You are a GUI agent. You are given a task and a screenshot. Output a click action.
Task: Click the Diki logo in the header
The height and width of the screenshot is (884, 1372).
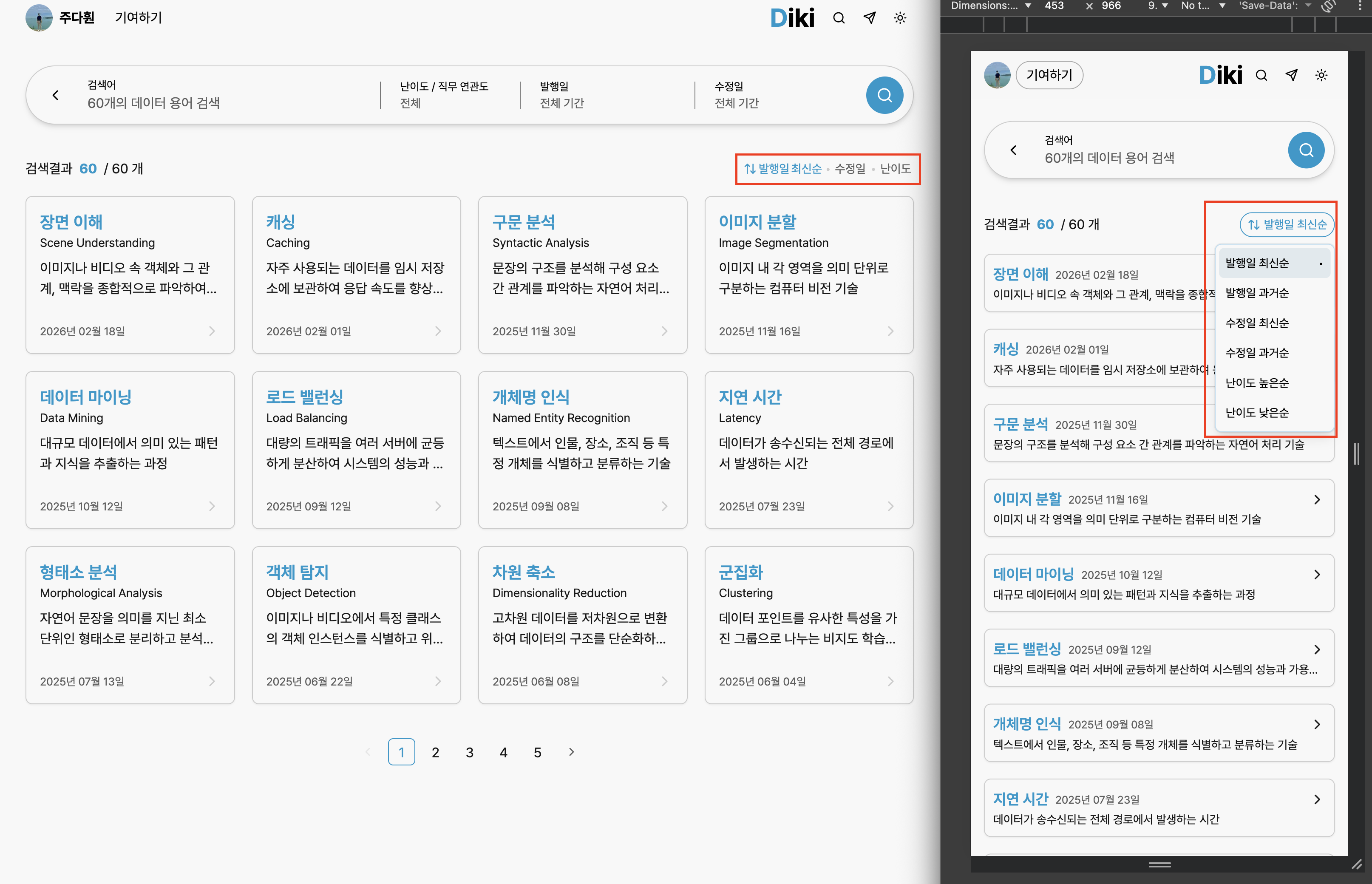coord(792,18)
